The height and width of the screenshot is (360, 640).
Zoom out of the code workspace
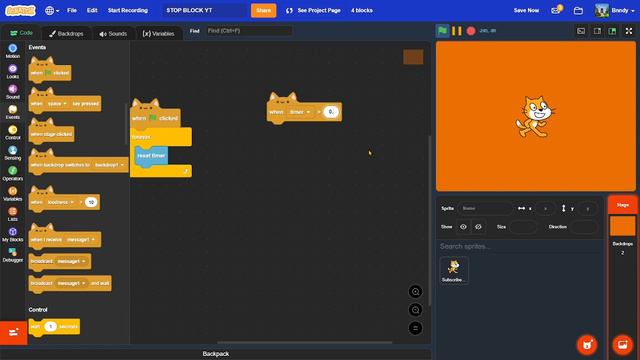point(416,310)
